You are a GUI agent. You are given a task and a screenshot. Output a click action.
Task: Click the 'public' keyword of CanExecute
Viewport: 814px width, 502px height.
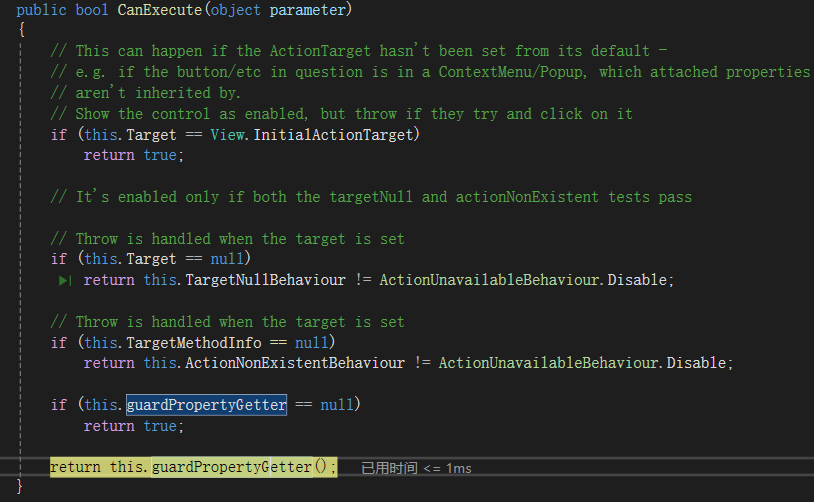41,9
